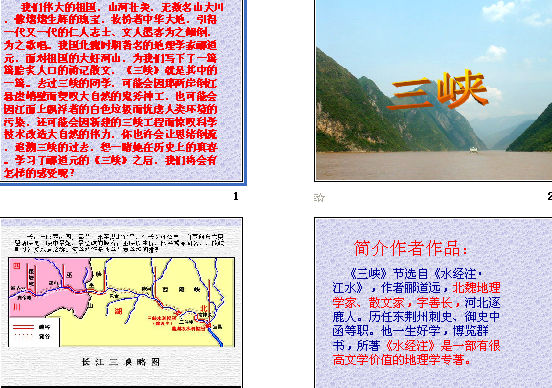This screenshot has width=552, height=388.
Task: Click the red 北 character on the map
Action: coord(203,308)
